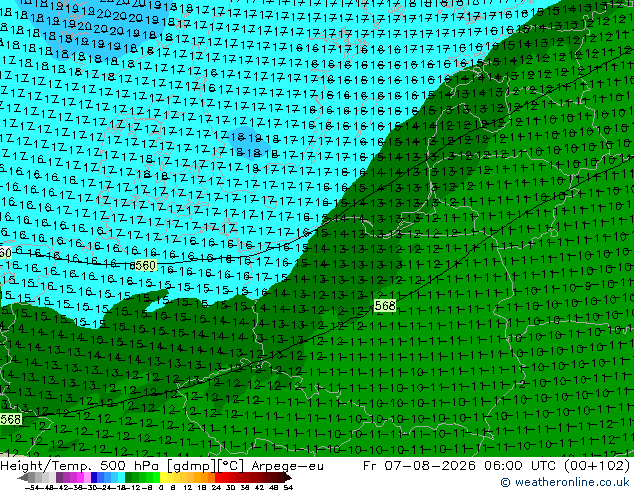Click the bright green swatch on the color scale
The width and height of the screenshot is (634, 490).
[156, 478]
